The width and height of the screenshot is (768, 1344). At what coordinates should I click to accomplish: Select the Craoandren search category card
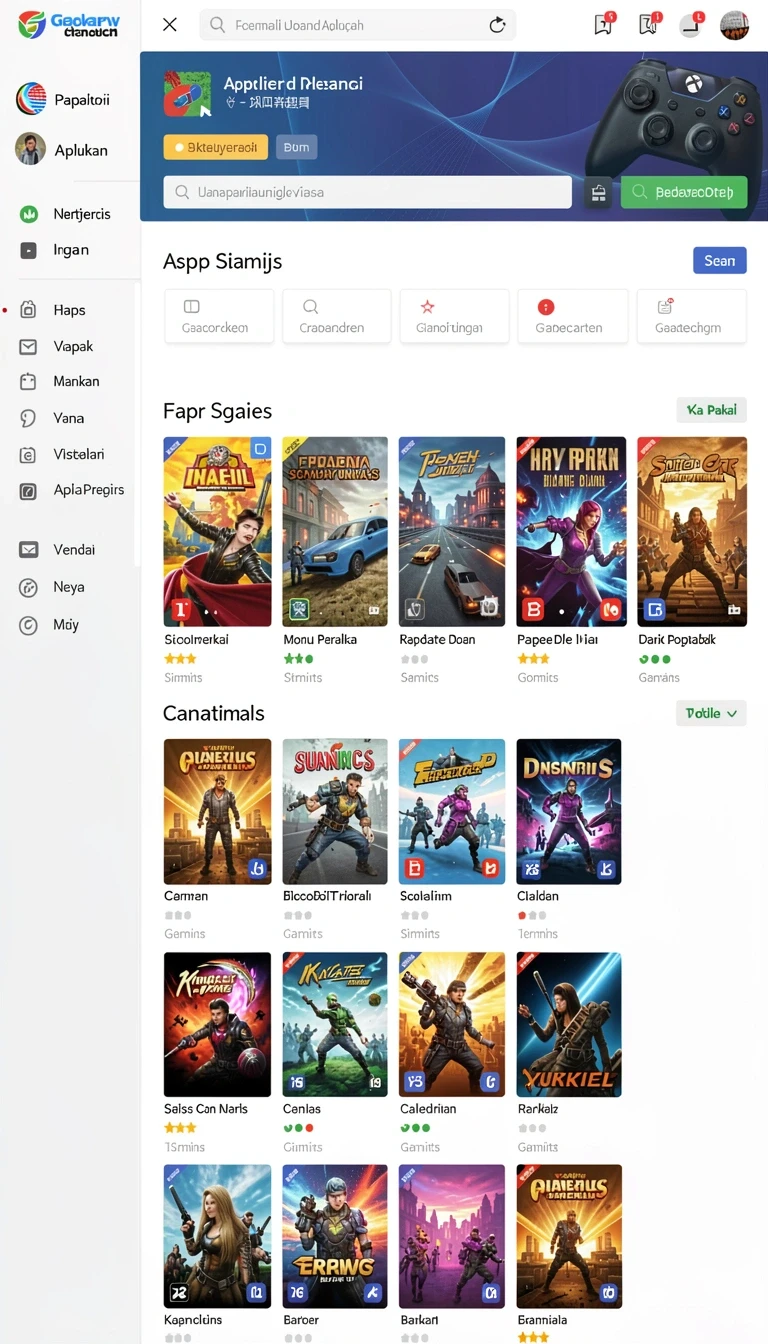tap(336, 316)
